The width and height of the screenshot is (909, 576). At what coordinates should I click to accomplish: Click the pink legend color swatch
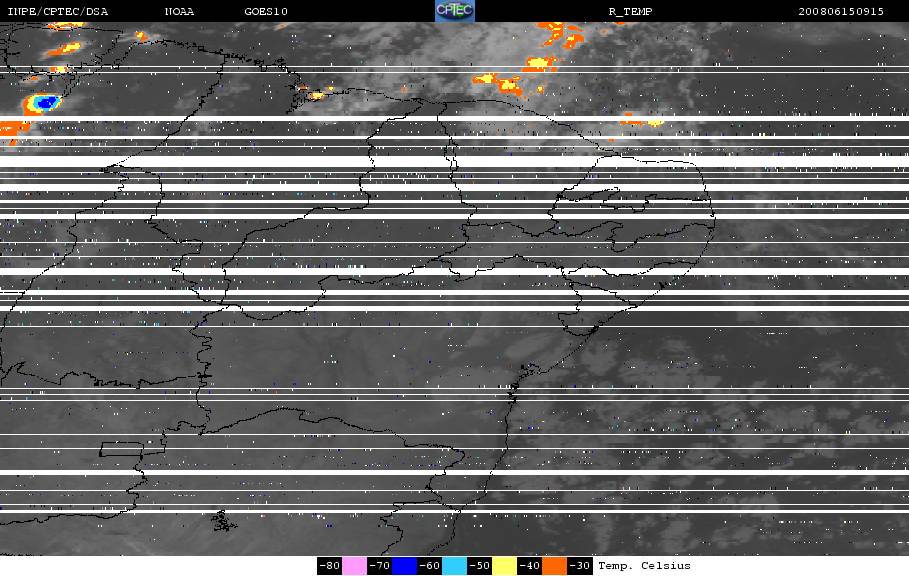(354, 566)
